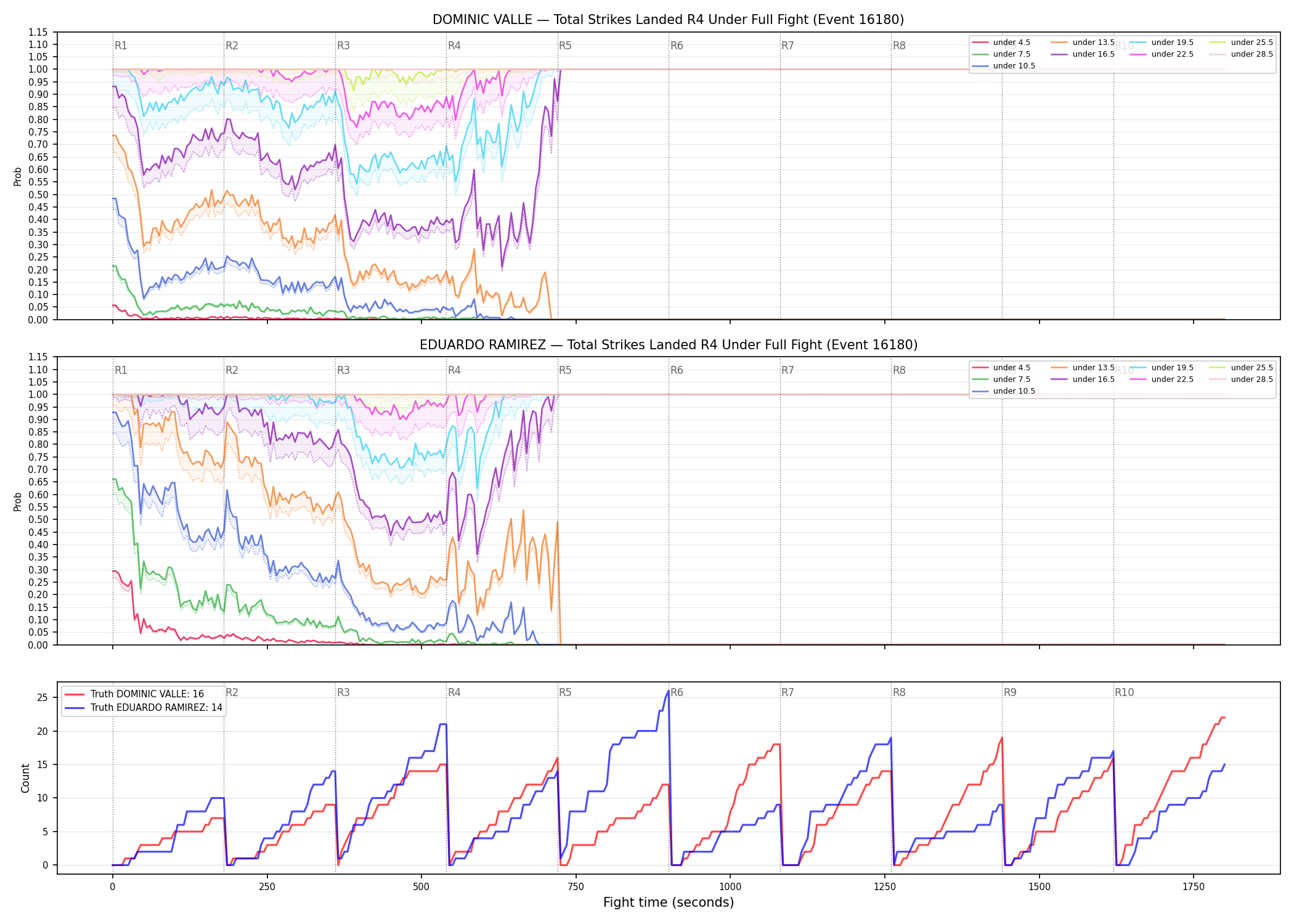Select 'under 22.5' in Eduardo Ramirez legend
Viewport: 1294px width, 924px height.
(1162, 379)
